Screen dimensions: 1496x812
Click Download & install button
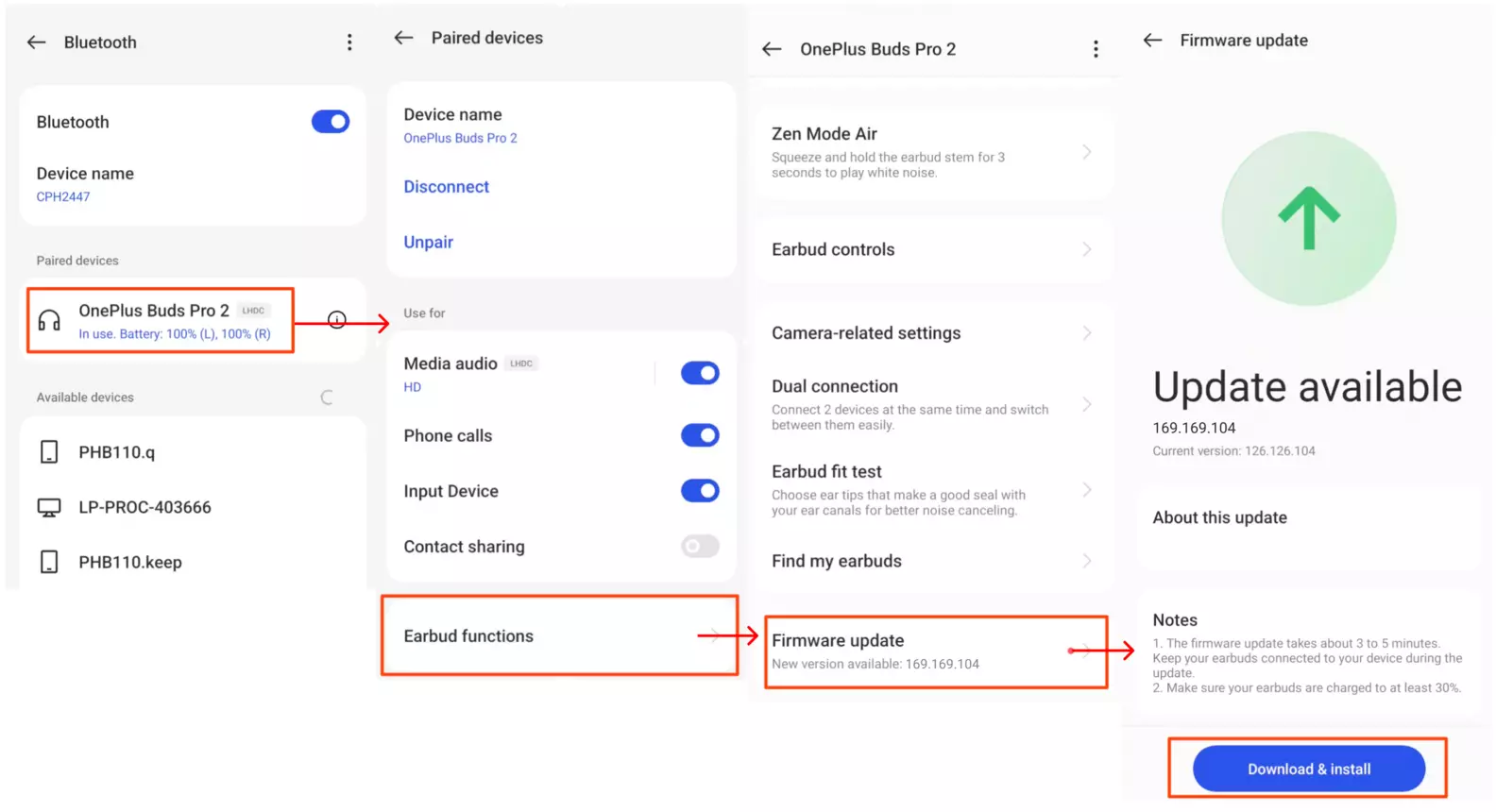(1309, 769)
